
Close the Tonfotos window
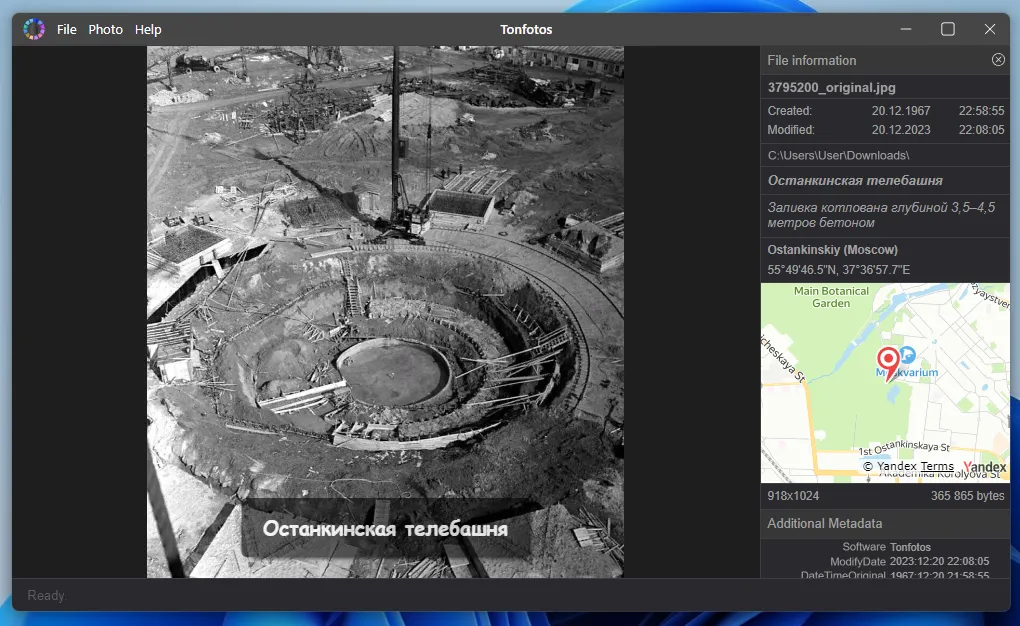tap(989, 29)
